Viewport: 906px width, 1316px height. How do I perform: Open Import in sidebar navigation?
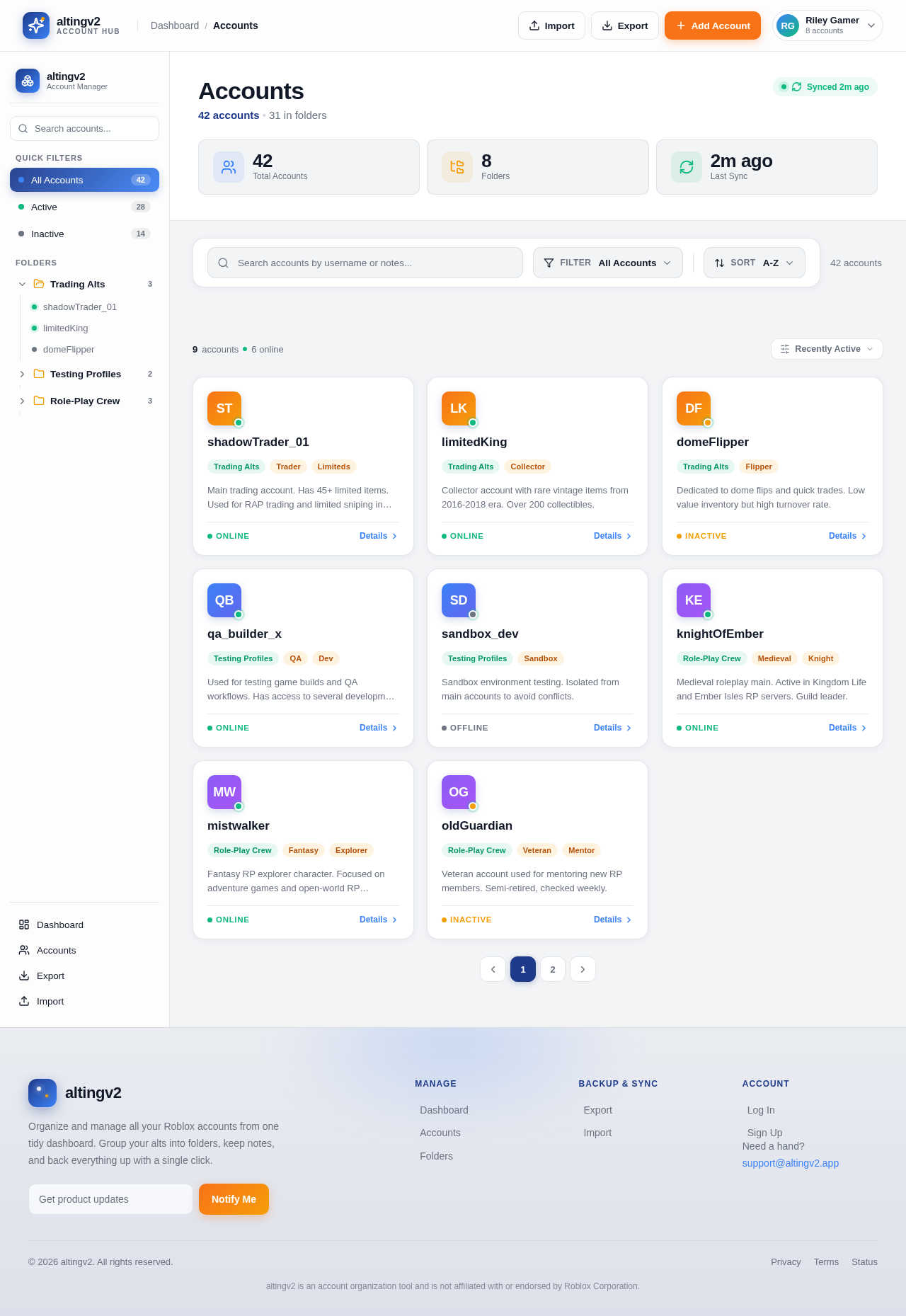(x=84, y=1001)
